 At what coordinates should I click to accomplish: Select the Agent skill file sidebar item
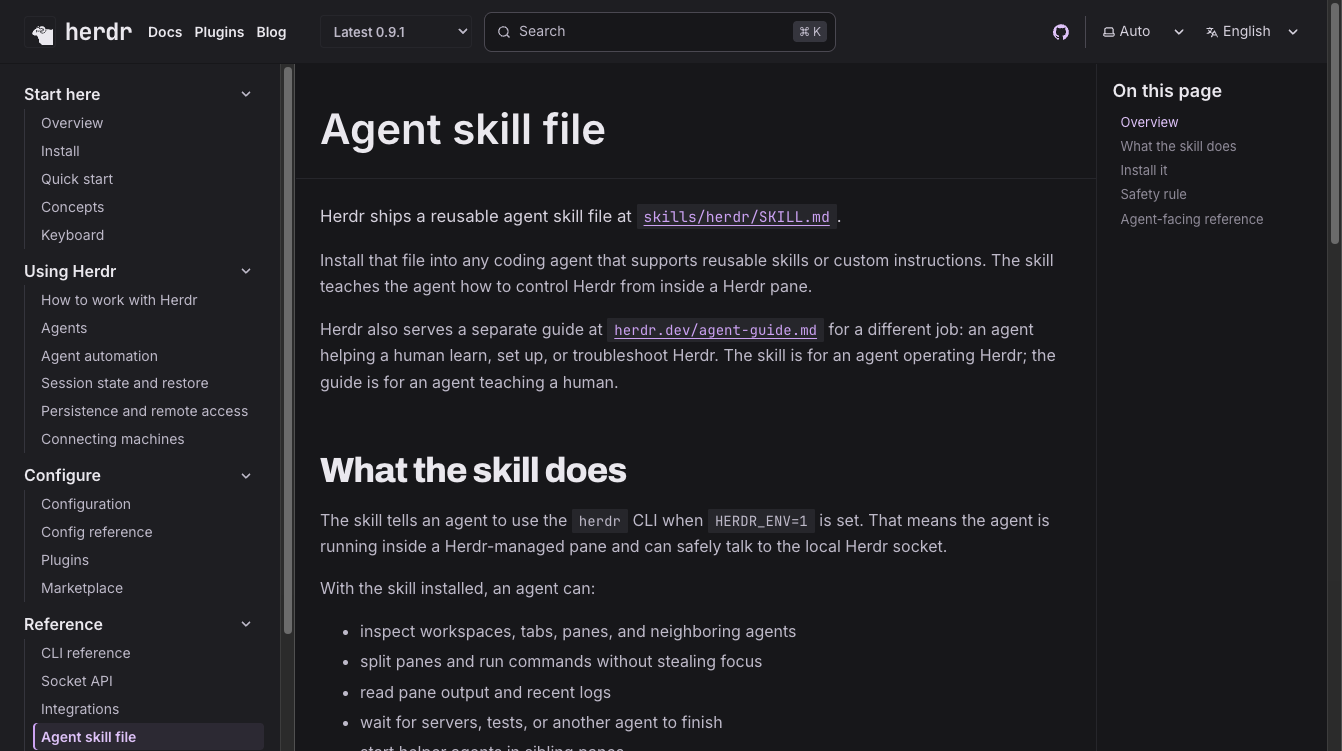[148, 737]
